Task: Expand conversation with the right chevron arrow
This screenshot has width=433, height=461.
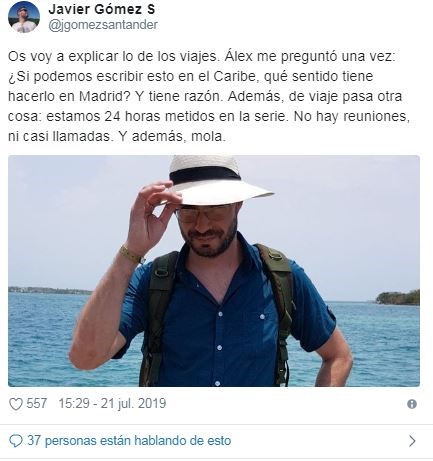Action: pyautogui.click(x=412, y=441)
